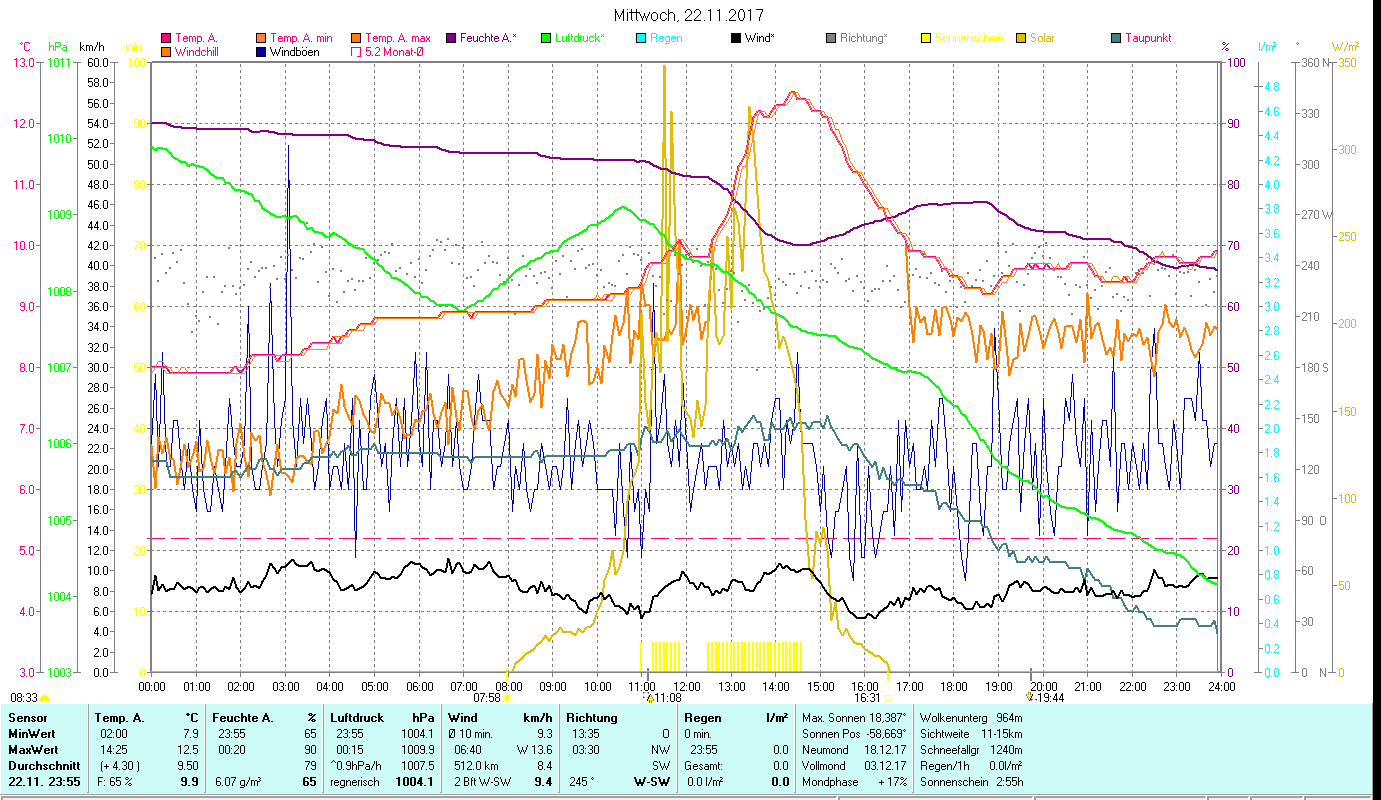Click the '06:00' hour label on the time axis
This screenshot has height=800, width=1381.
click(x=419, y=687)
